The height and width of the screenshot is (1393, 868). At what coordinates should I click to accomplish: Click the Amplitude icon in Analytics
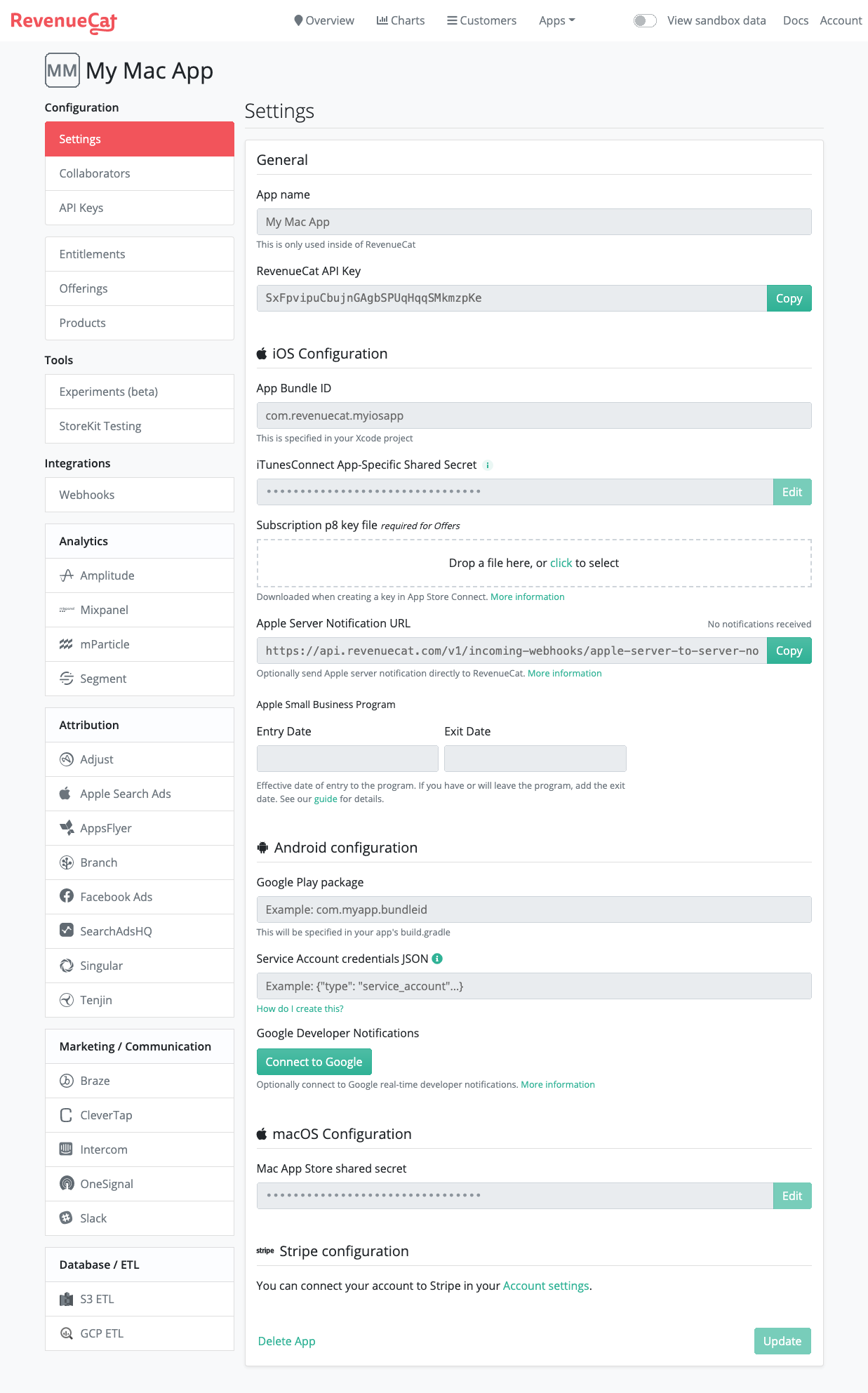(x=67, y=575)
